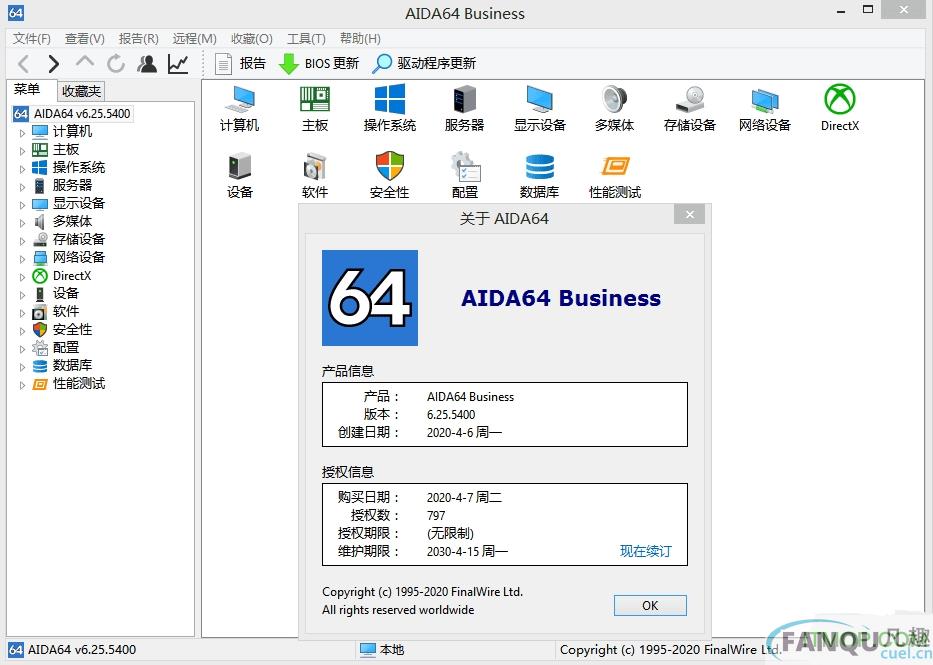Click the blue 64 logo in About dialog
Viewport: 933px width, 665px height.
pos(370,298)
